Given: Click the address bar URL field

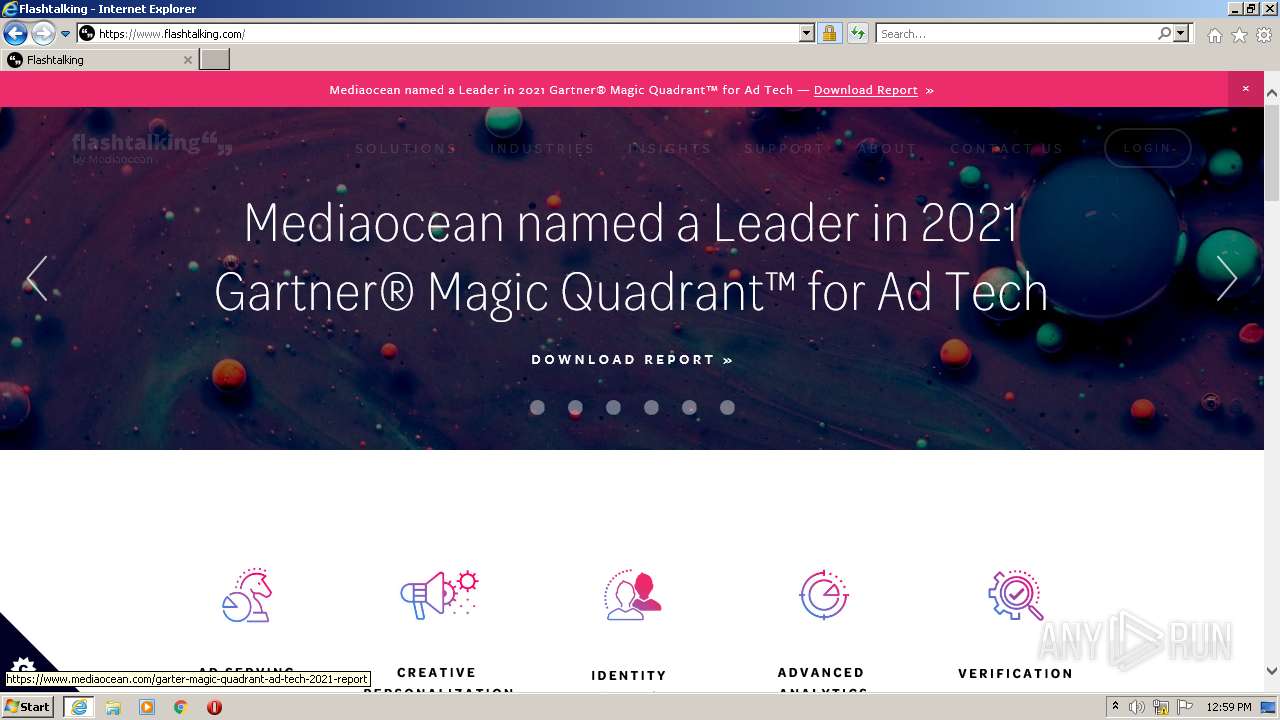Looking at the screenshot, I should coord(438,34).
